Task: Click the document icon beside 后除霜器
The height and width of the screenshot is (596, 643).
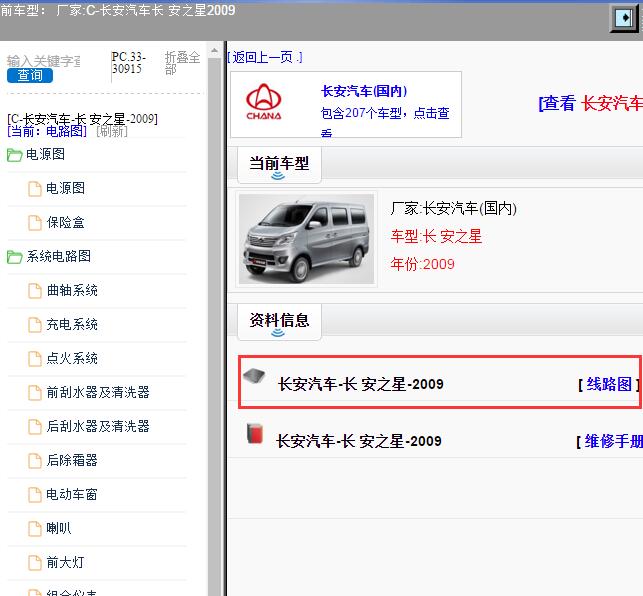Action: click(x=35, y=461)
